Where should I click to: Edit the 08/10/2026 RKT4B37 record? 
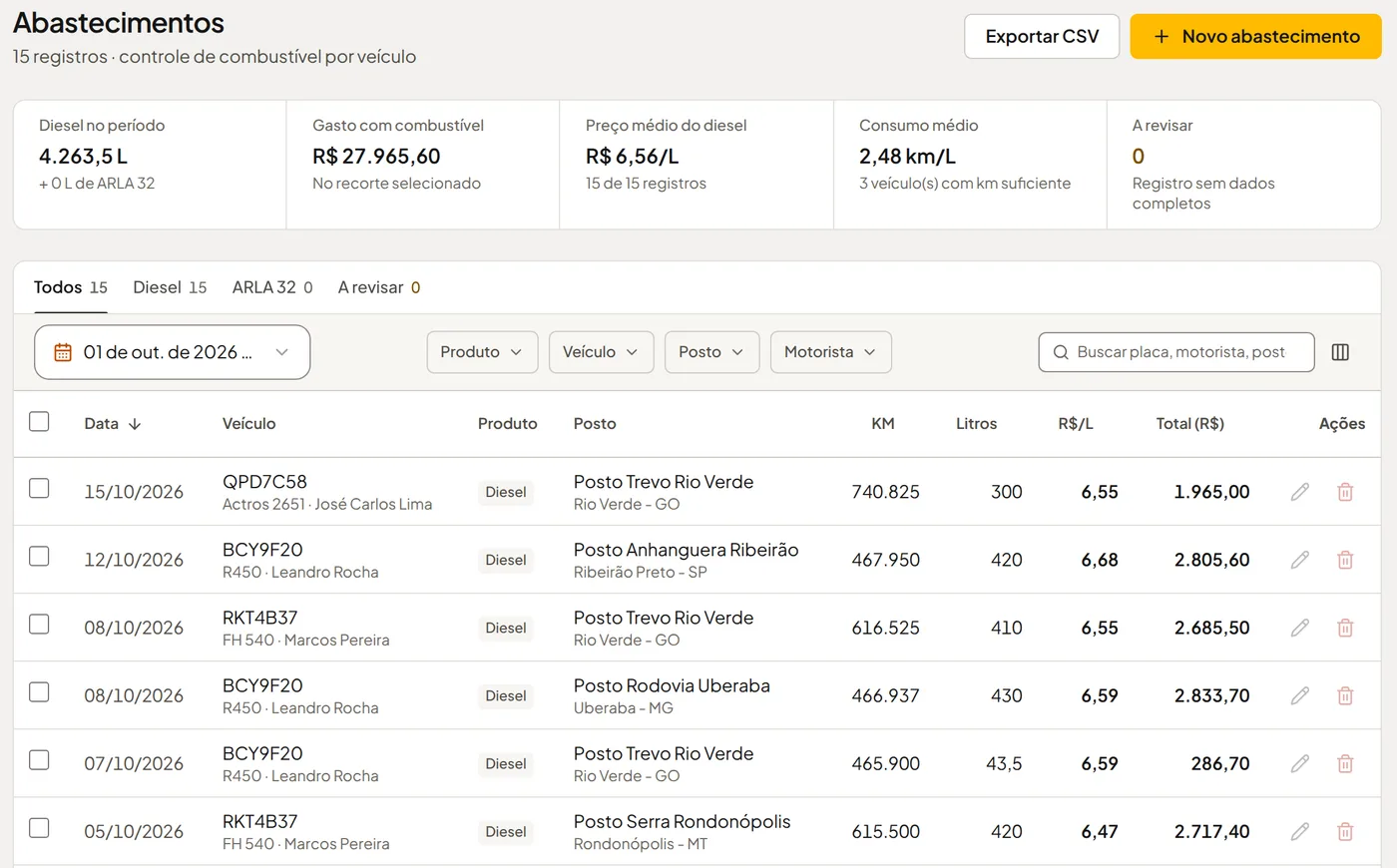point(1299,628)
